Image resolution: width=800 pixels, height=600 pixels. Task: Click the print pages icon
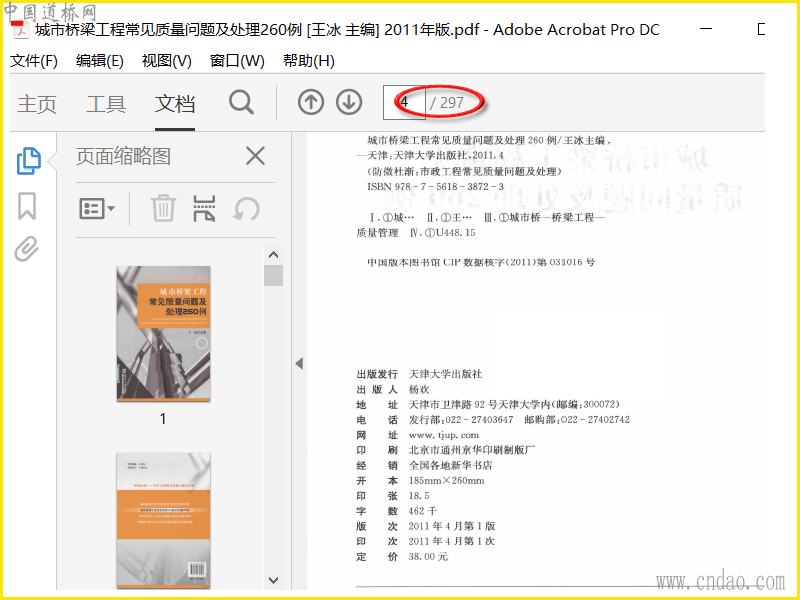[204, 208]
